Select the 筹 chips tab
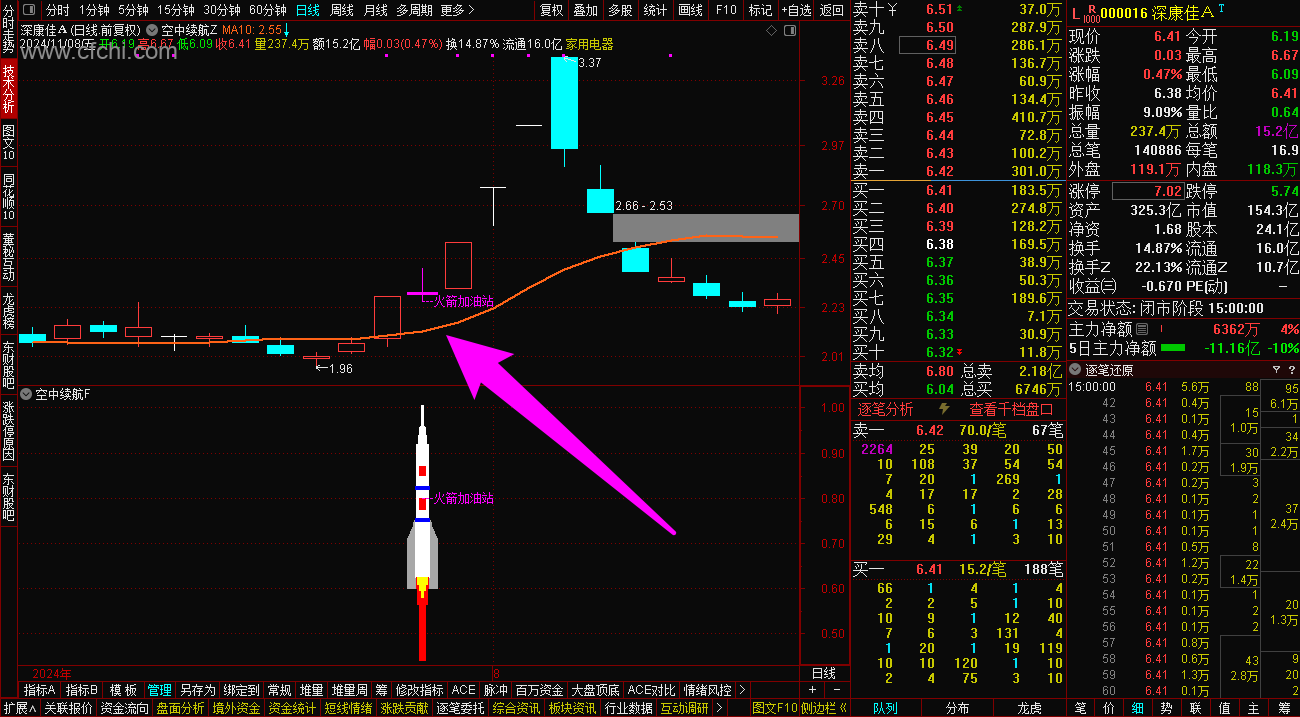Image resolution: width=1300 pixels, height=717 pixels. coord(1282,708)
